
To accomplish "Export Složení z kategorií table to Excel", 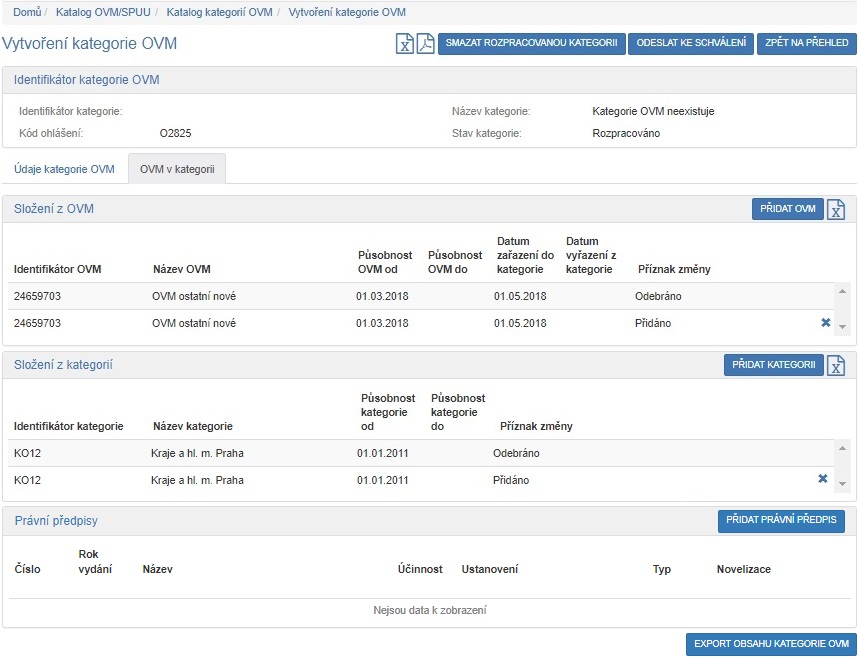I will click(837, 365).
